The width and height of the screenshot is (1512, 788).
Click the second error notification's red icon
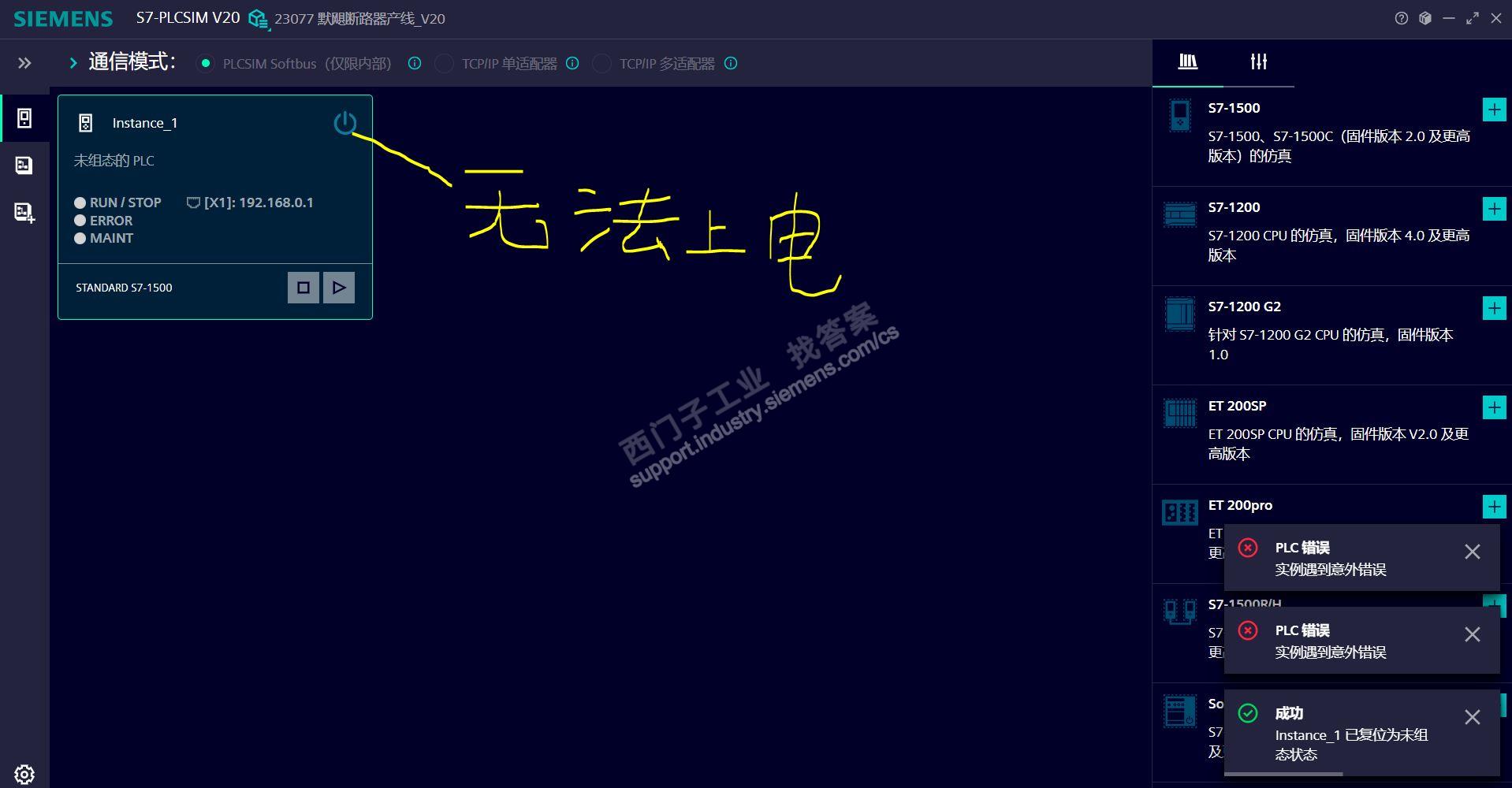[x=1248, y=630]
